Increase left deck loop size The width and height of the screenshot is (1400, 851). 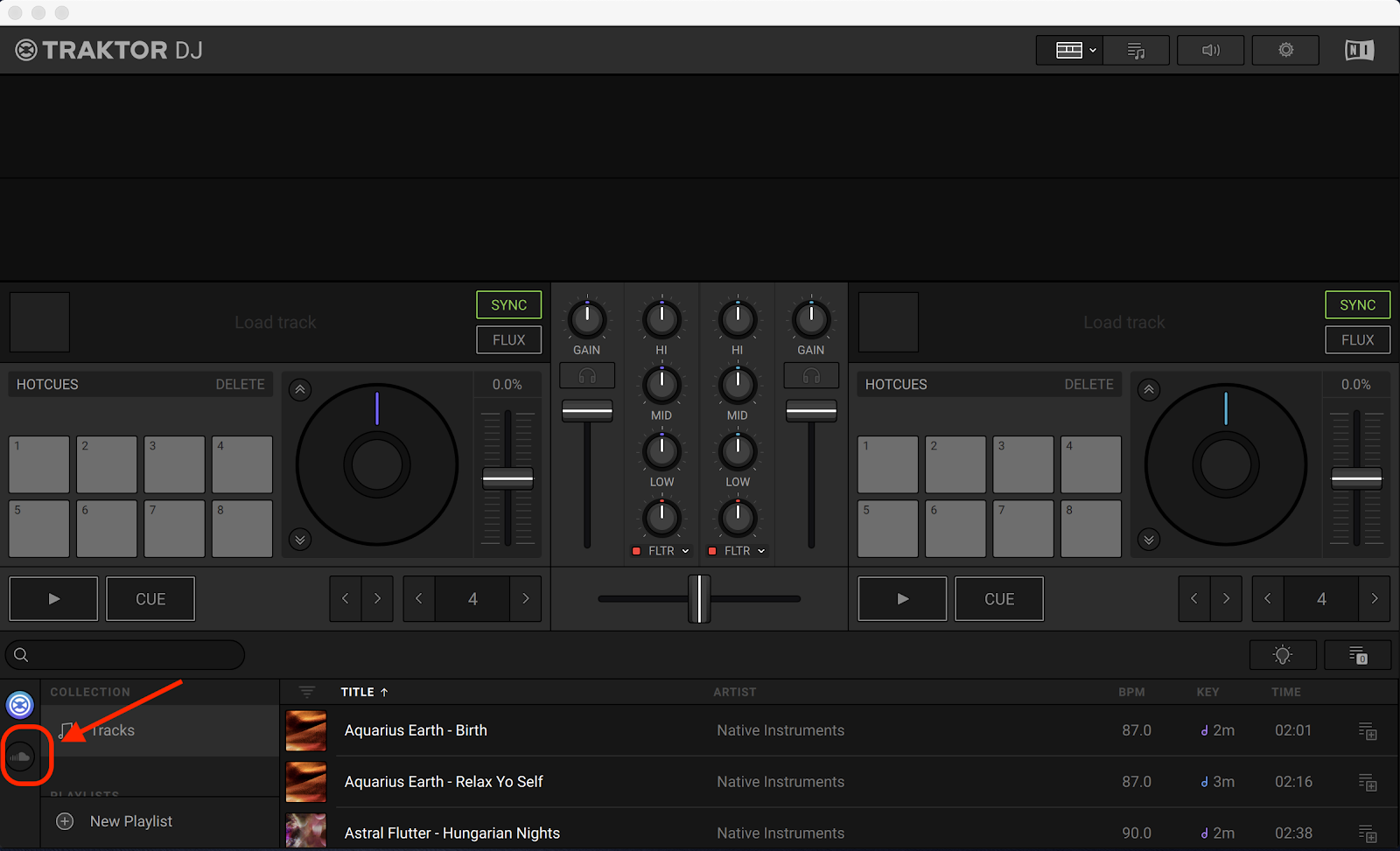click(526, 599)
